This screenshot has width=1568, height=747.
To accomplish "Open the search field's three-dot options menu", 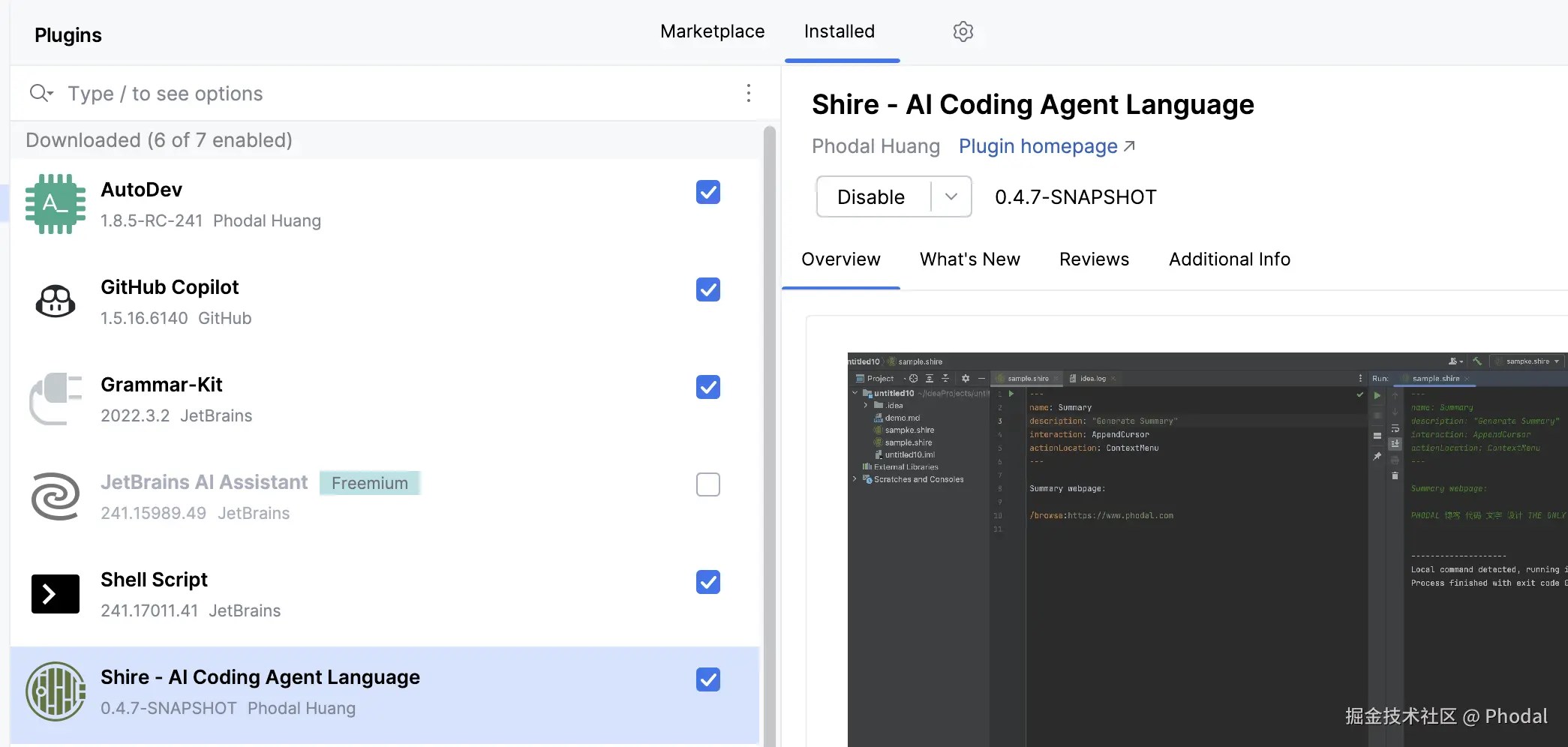I will [x=748, y=93].
